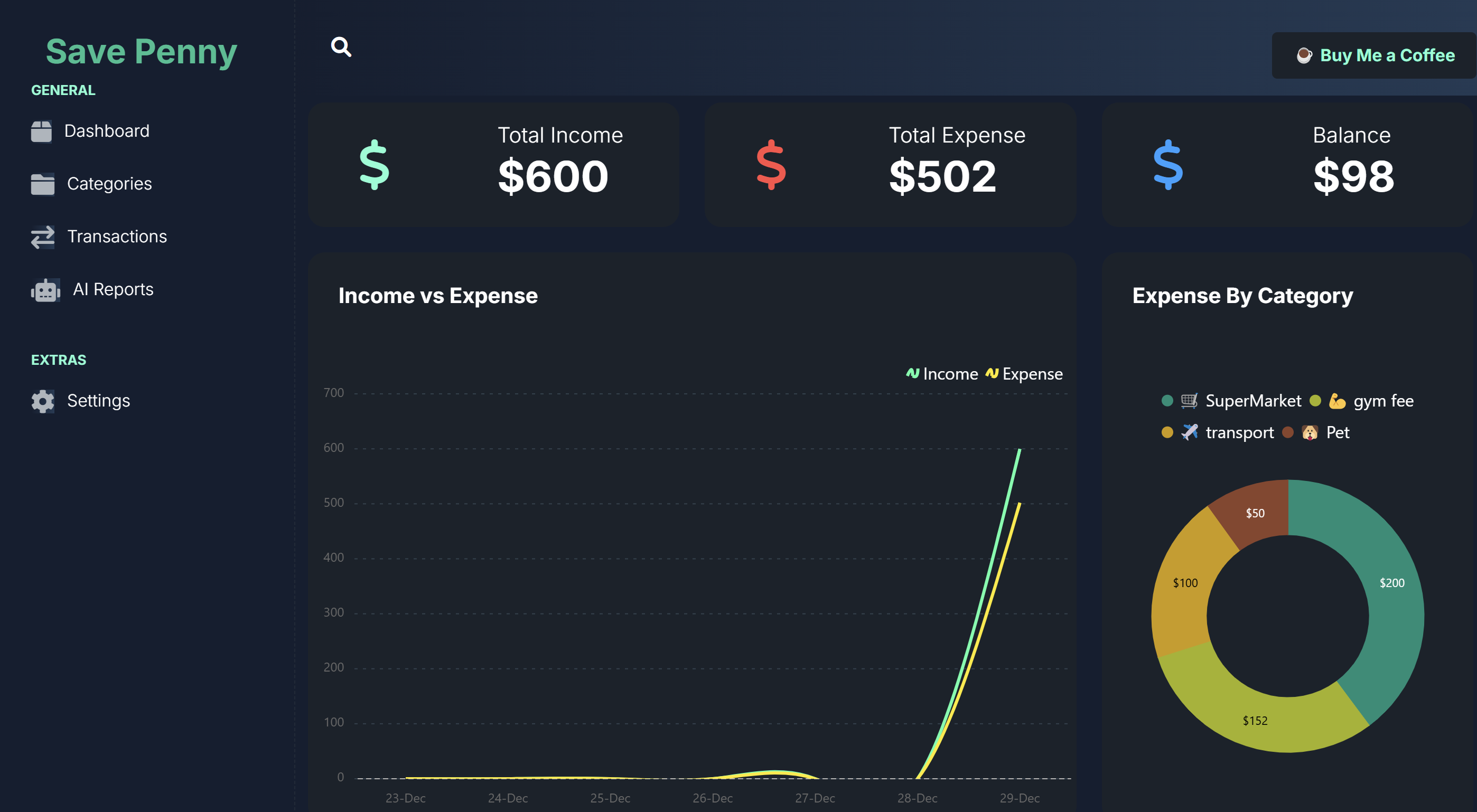Click the Transactions arrows icon
The image size is (1477, 812).
[42, 237]
